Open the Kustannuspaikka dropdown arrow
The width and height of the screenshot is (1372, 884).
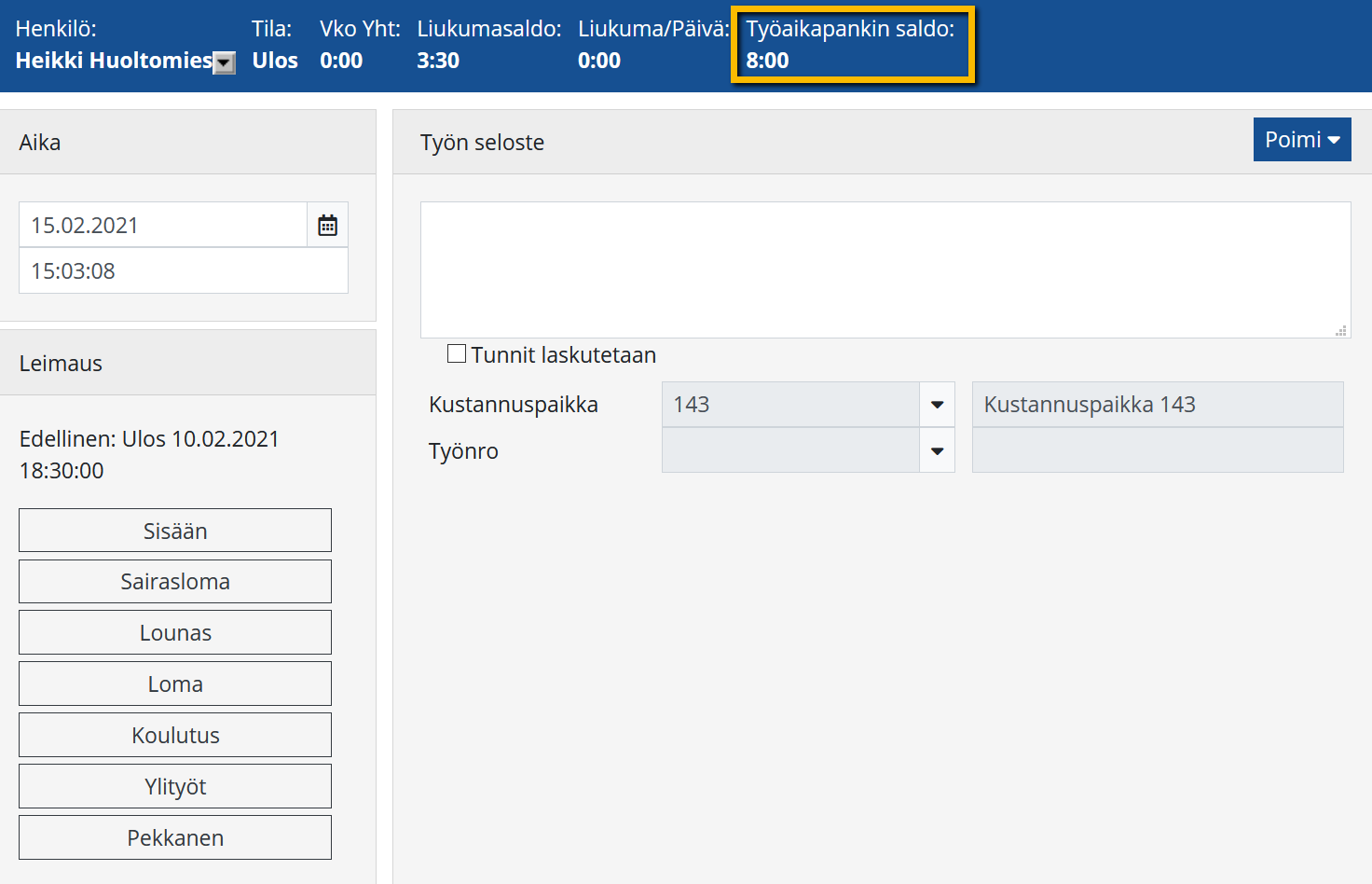point(937,405)
